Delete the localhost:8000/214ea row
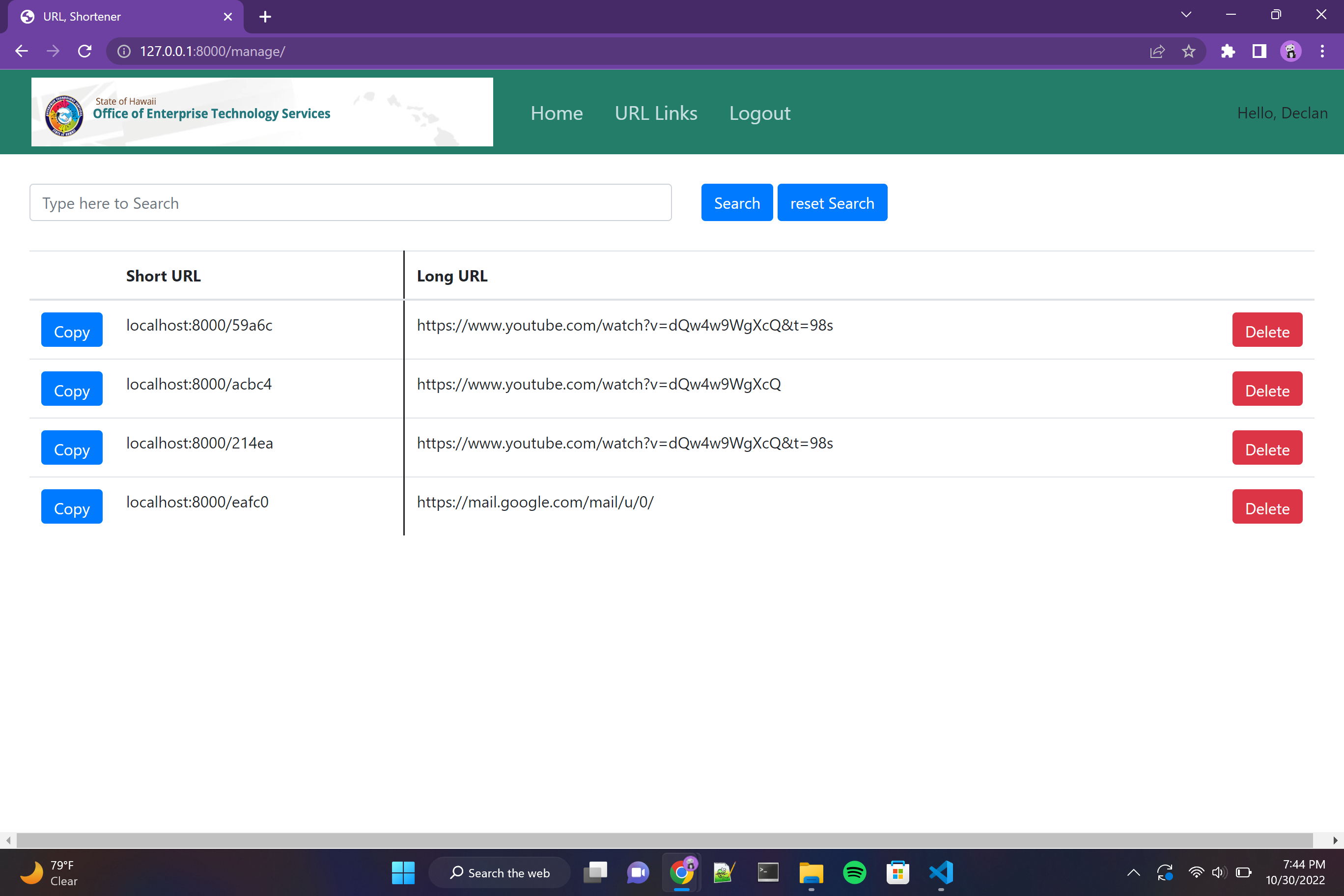Viewport: 1344px width, 896px height. point(1267,448)
